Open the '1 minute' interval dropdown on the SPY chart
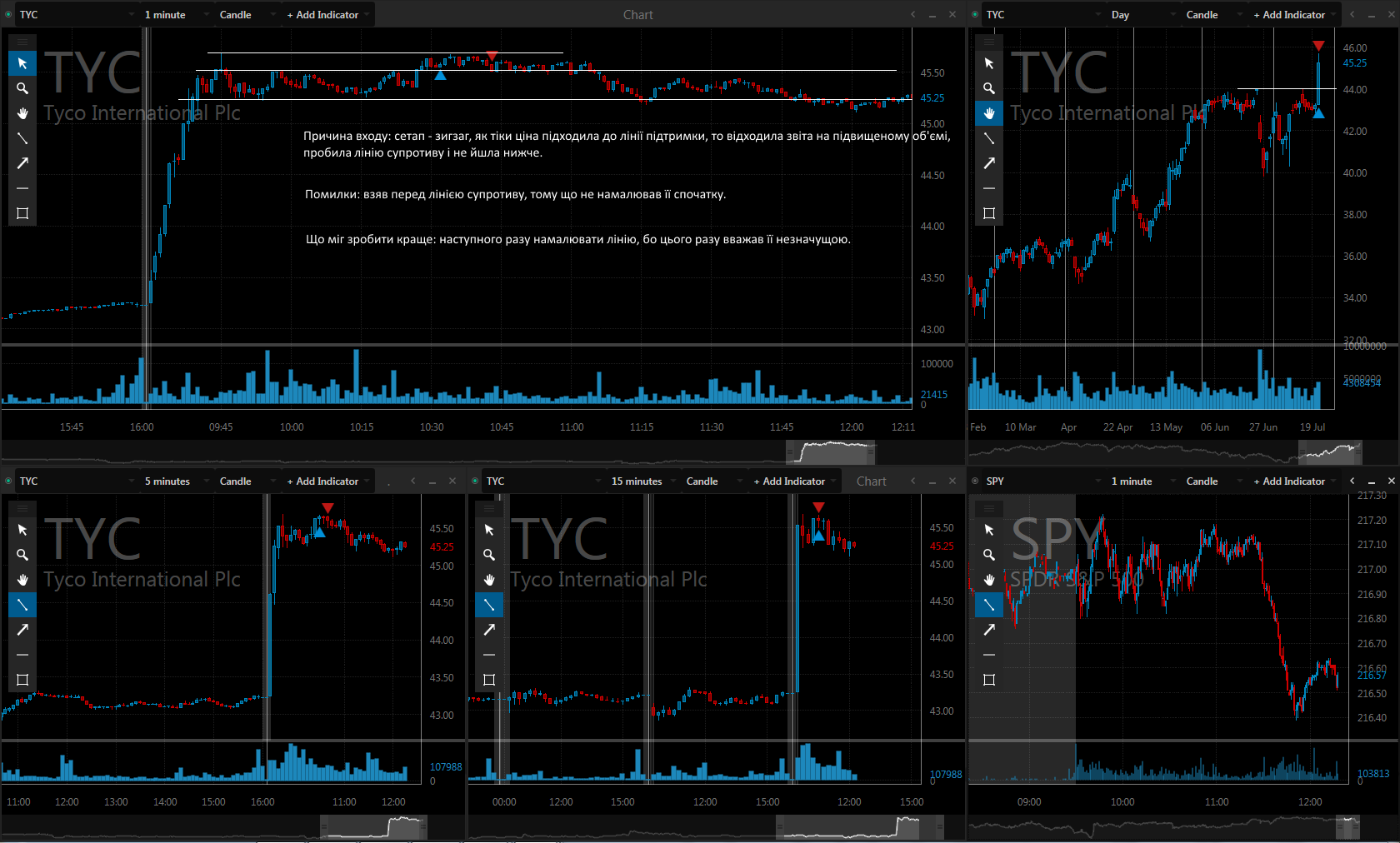This screenshot has width=1400, height=843. pos(1142,481)
